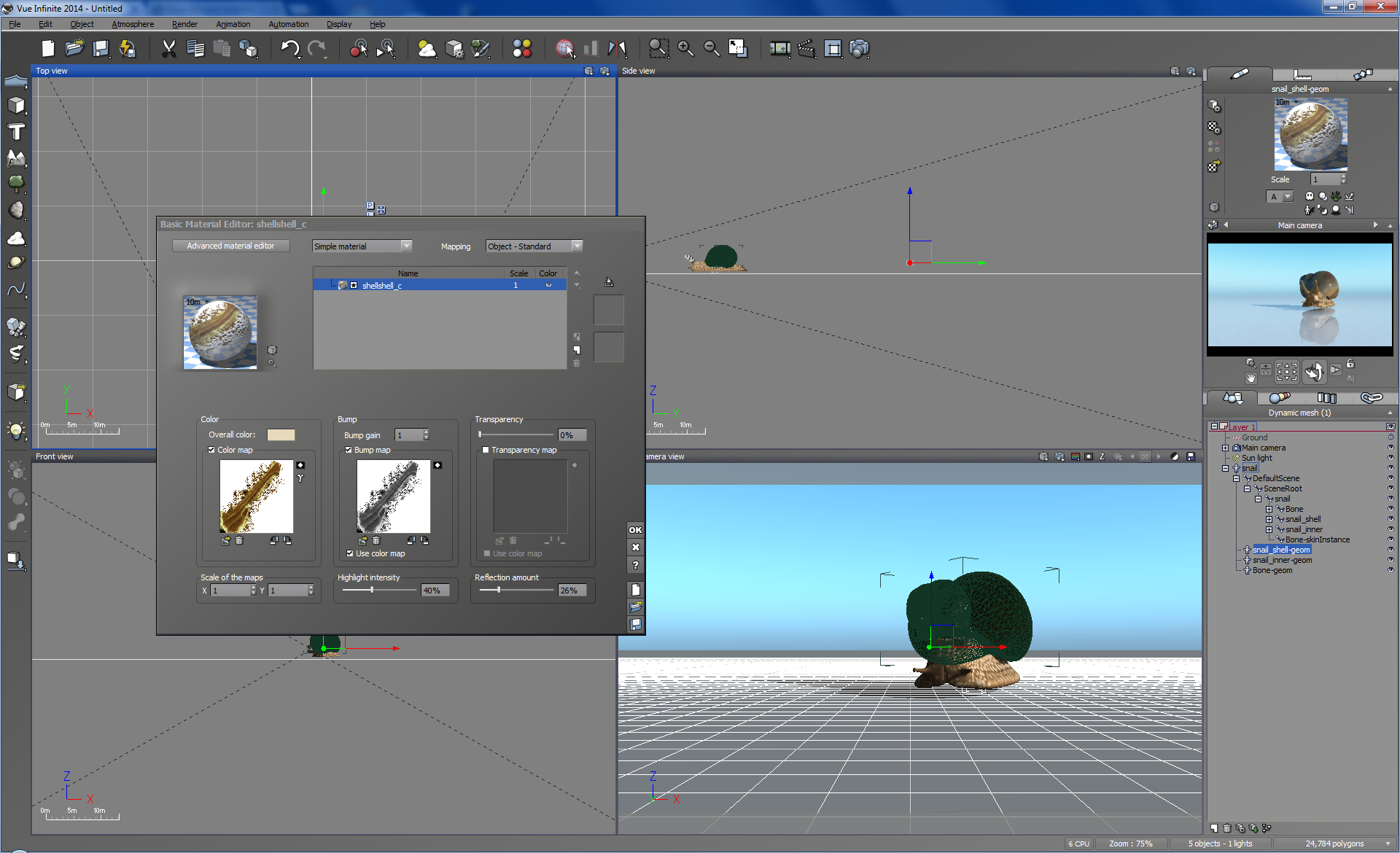Click the primitive cube tool in sidebar
Screen dimensions: 1400x853
16,106
